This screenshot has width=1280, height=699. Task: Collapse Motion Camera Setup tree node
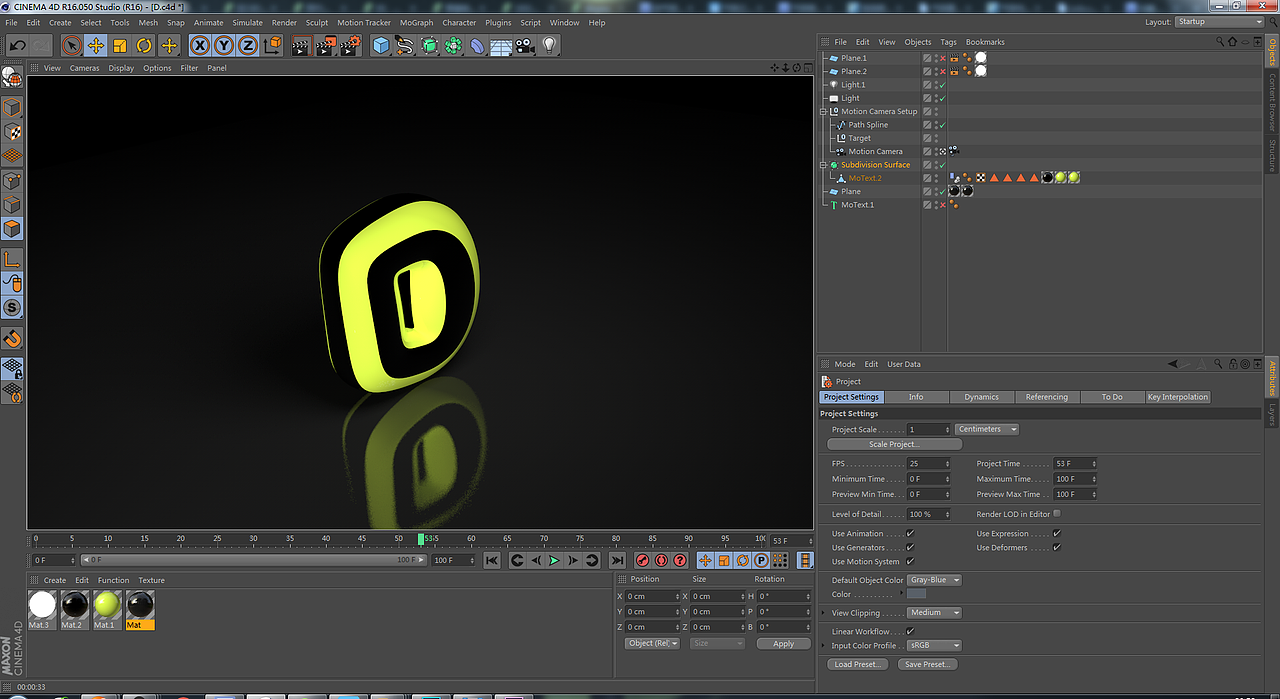823,112
